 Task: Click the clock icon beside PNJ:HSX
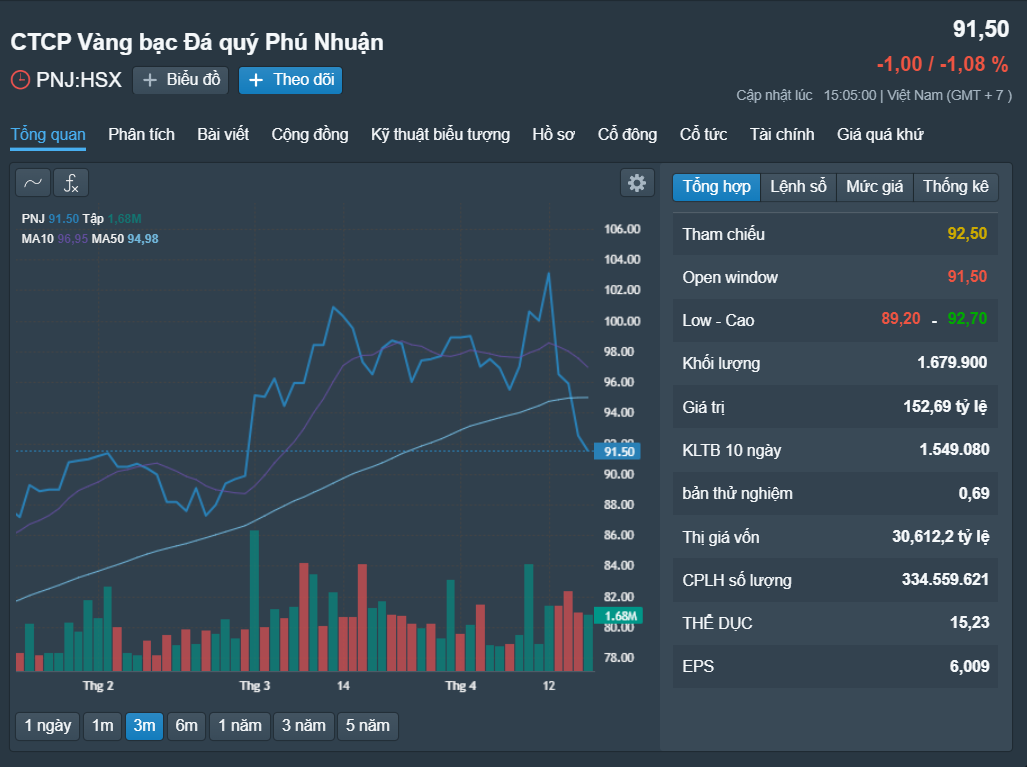20,80
